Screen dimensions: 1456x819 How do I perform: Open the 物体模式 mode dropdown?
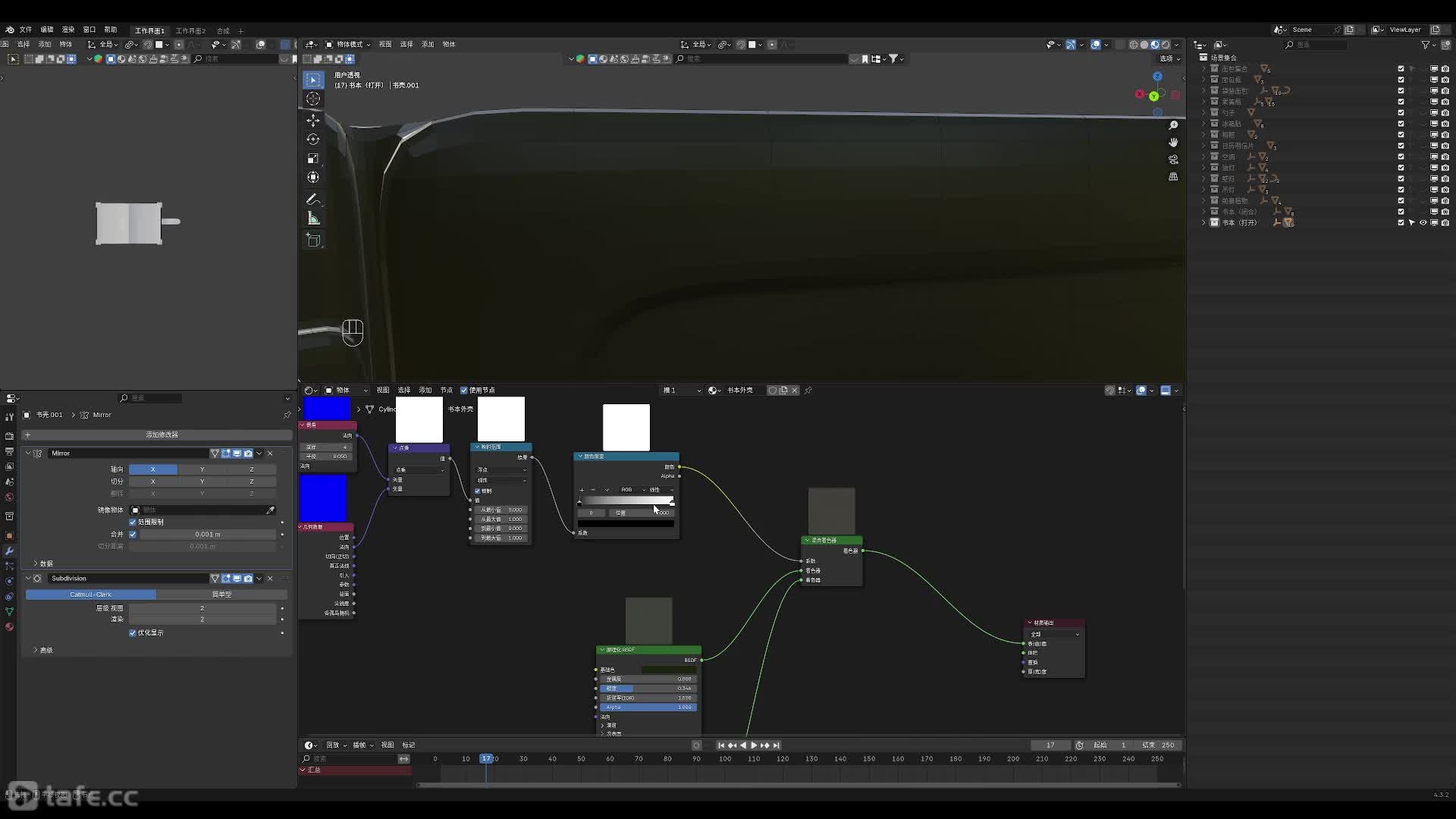pos(349,45)
